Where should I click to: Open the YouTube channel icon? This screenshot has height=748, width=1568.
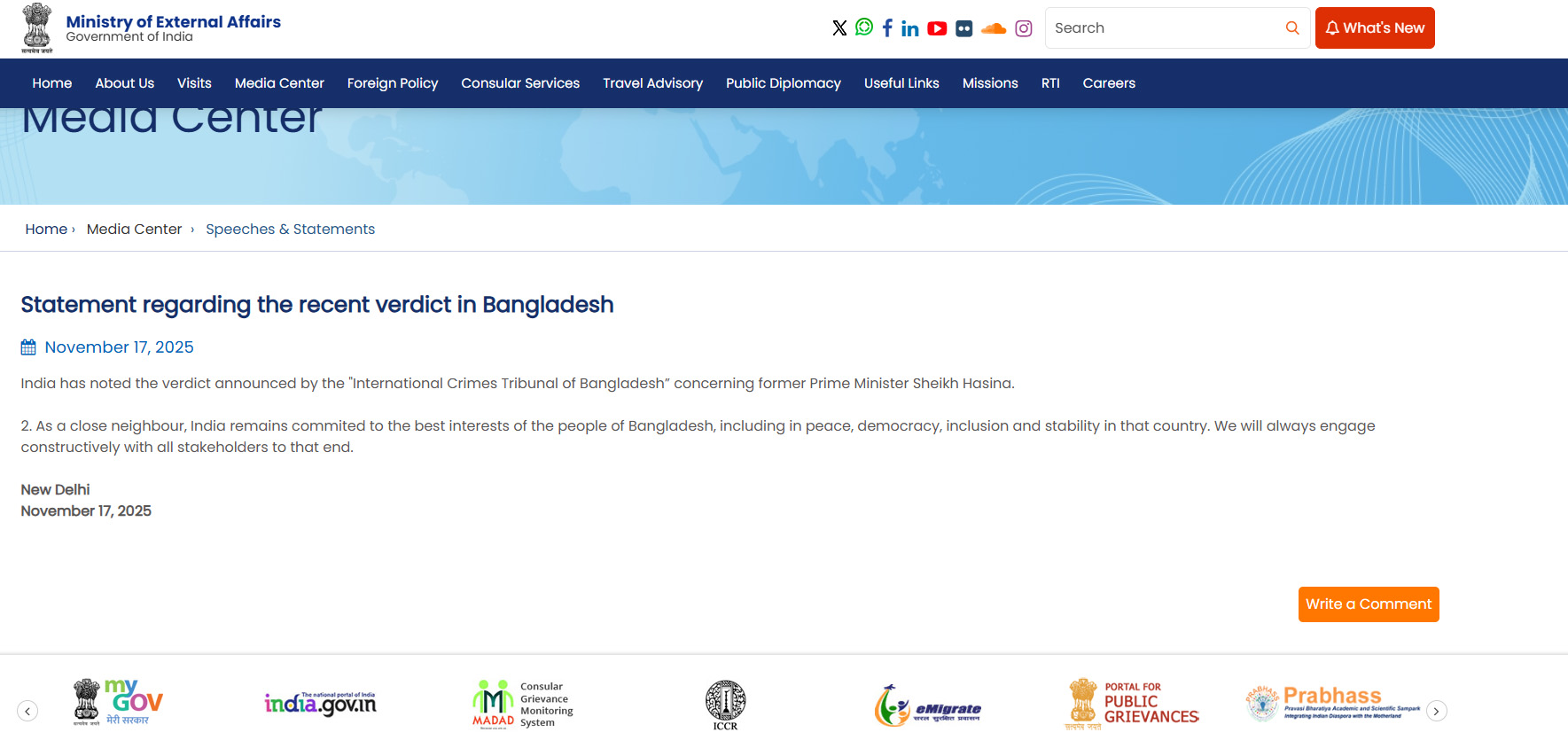(x=937, y=28)
